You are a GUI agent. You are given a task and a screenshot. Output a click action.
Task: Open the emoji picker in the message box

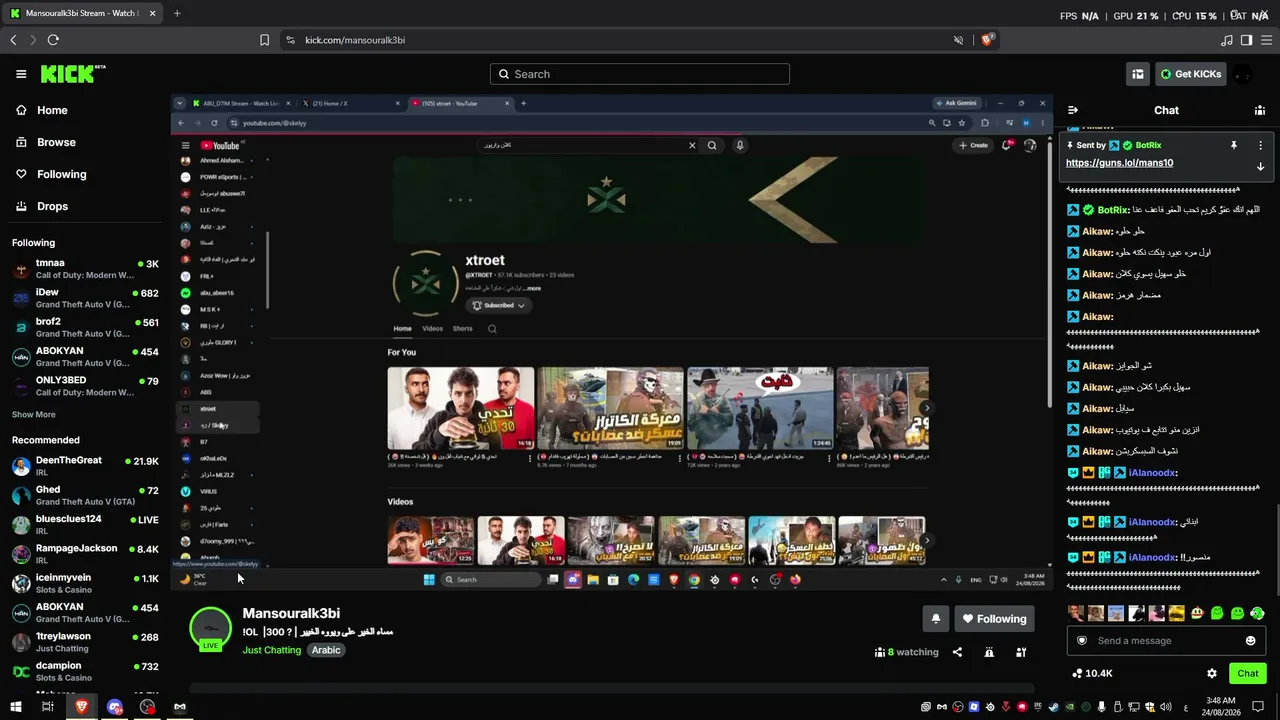[1250, 641]
